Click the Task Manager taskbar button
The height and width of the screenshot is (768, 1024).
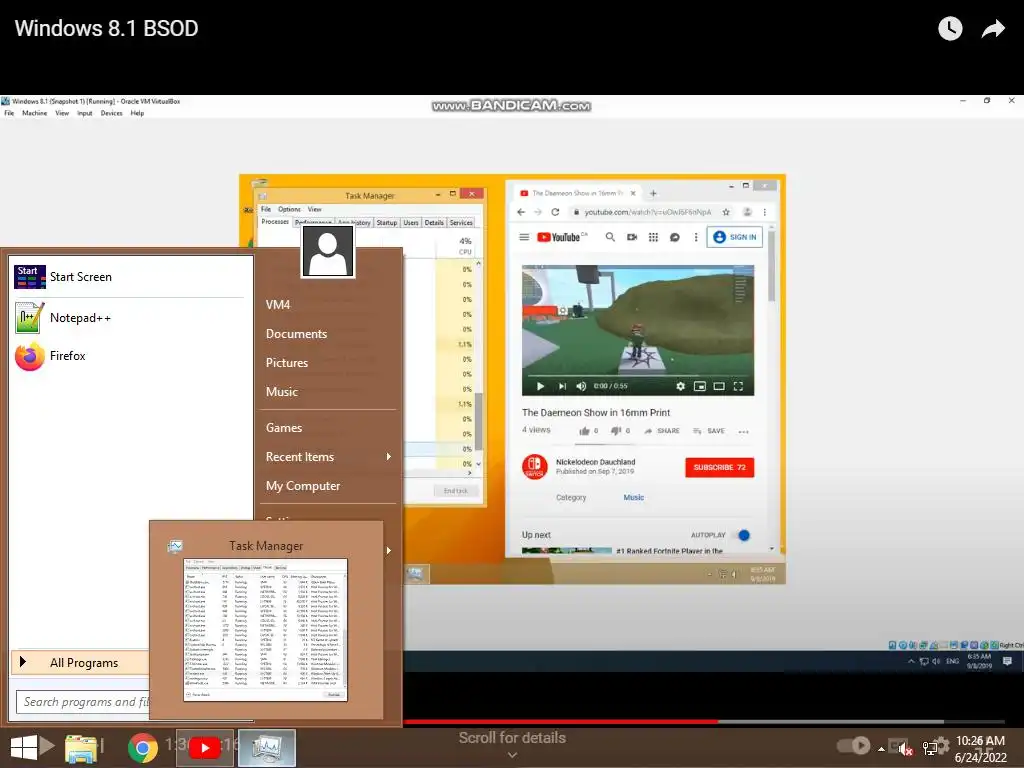pyautogui.click(x=266, y=748)
